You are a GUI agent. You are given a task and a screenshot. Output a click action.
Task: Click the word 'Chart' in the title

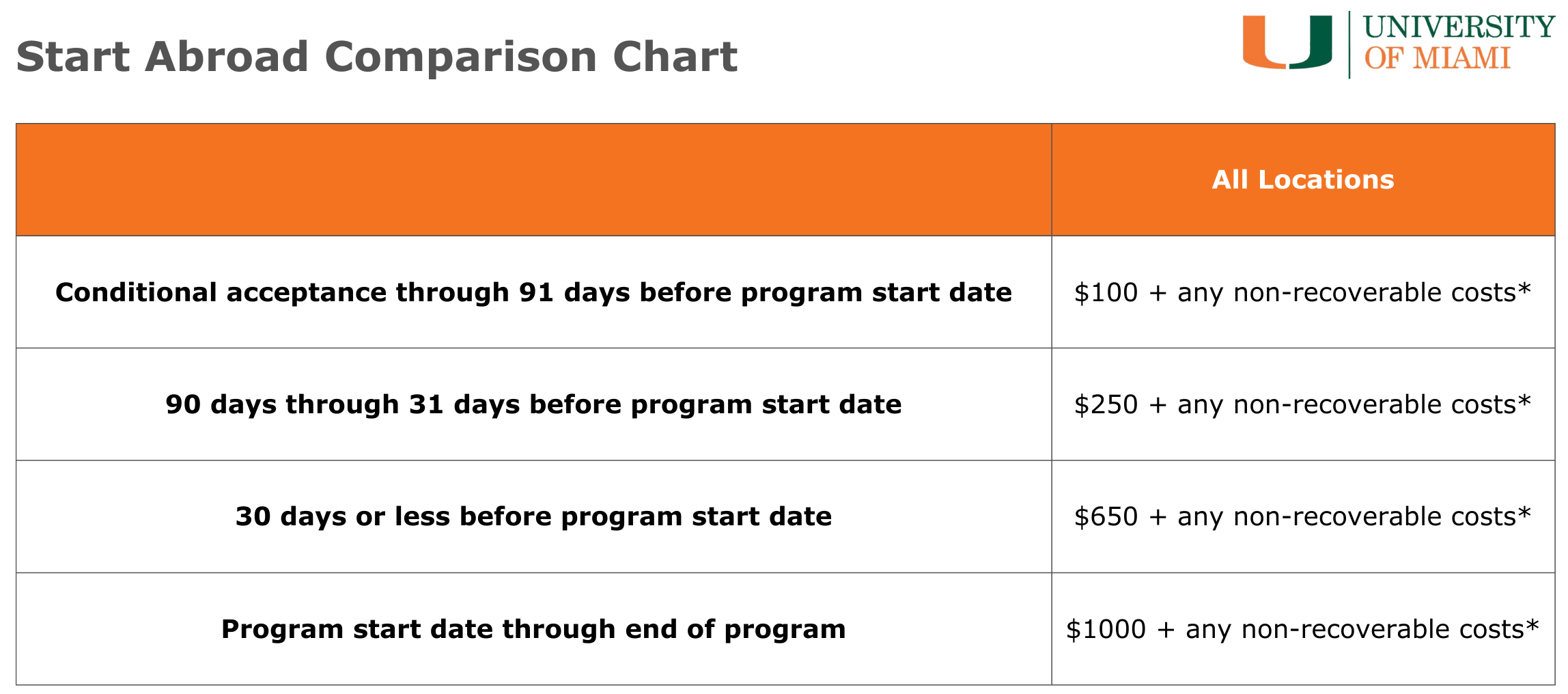(675, 56)
